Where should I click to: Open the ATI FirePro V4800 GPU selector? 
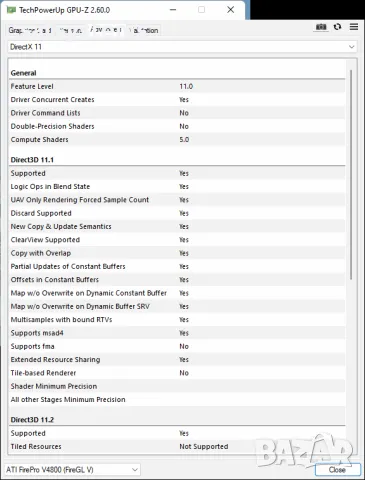pyautogui.click(x=72, y=470)
